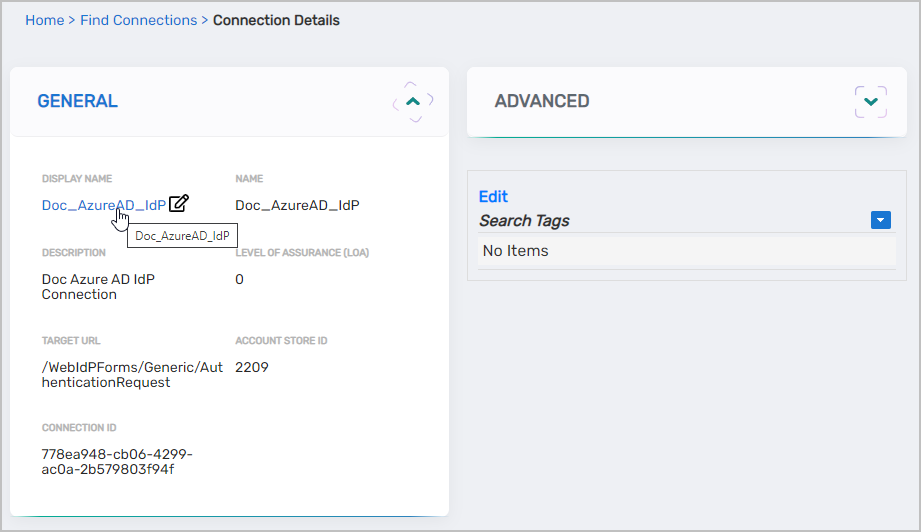Image resolution: width=921 pixels, height=532 pixels.
Task: Click the edit pencil icon beside display name
Action: click(x=179, y=204)
